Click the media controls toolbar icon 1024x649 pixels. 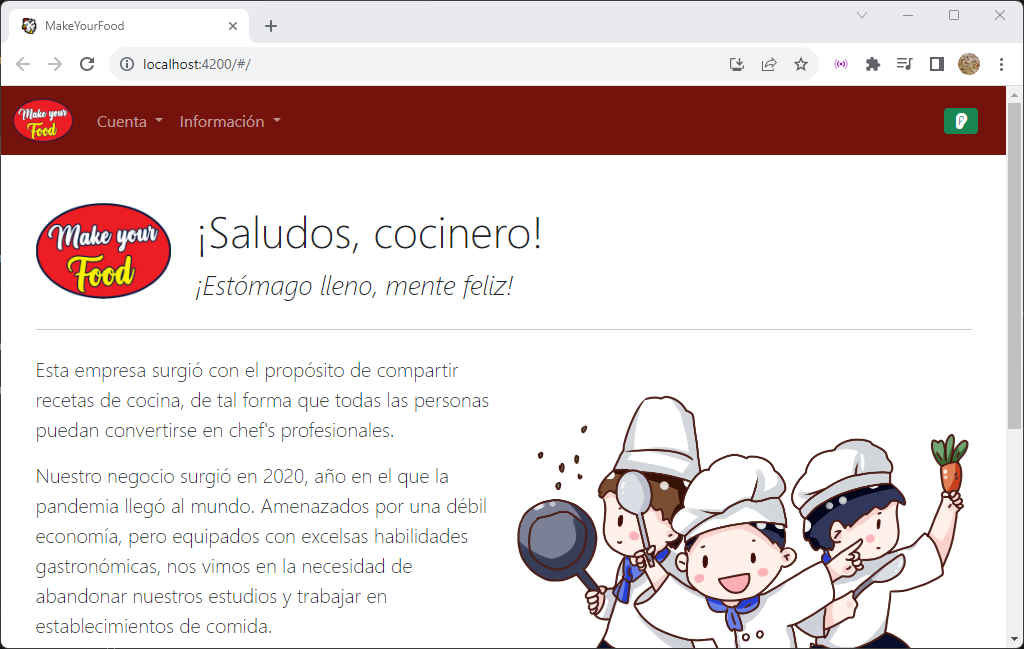click(x=904, y=63)
